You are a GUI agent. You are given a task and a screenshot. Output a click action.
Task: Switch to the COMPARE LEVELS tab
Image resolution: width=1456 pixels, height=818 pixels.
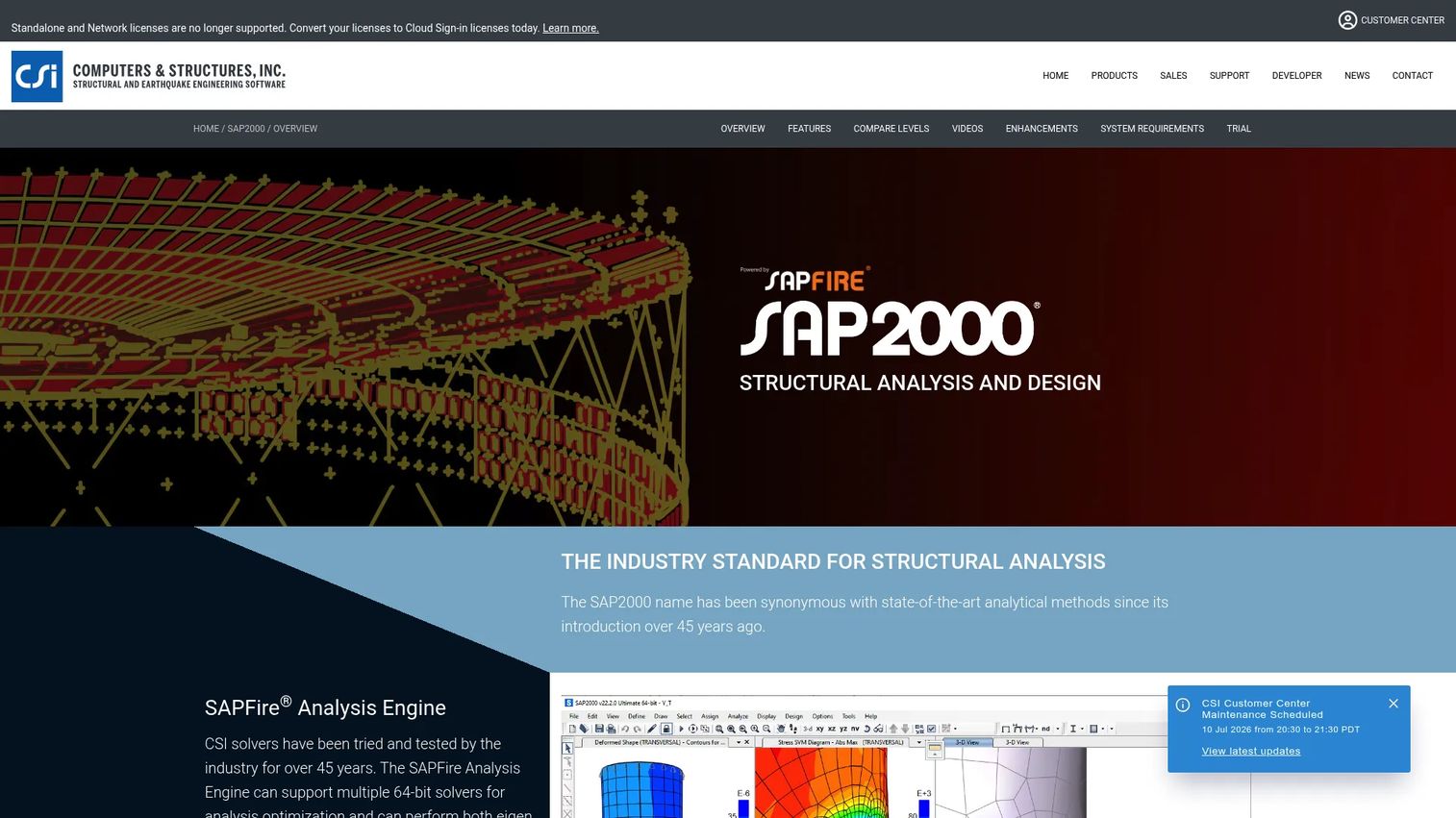click(x=891, y=129)
